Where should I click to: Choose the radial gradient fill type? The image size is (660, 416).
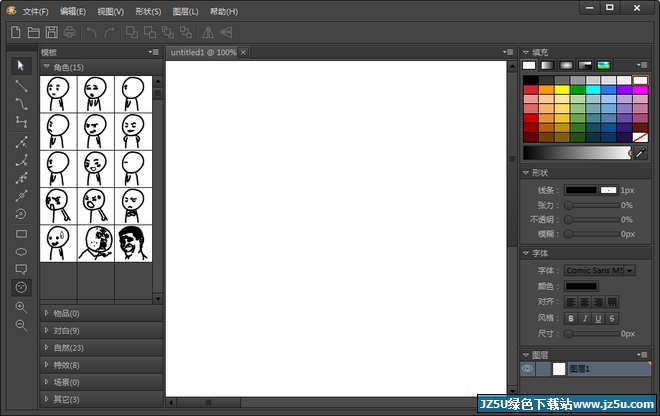tap(566, 65)
